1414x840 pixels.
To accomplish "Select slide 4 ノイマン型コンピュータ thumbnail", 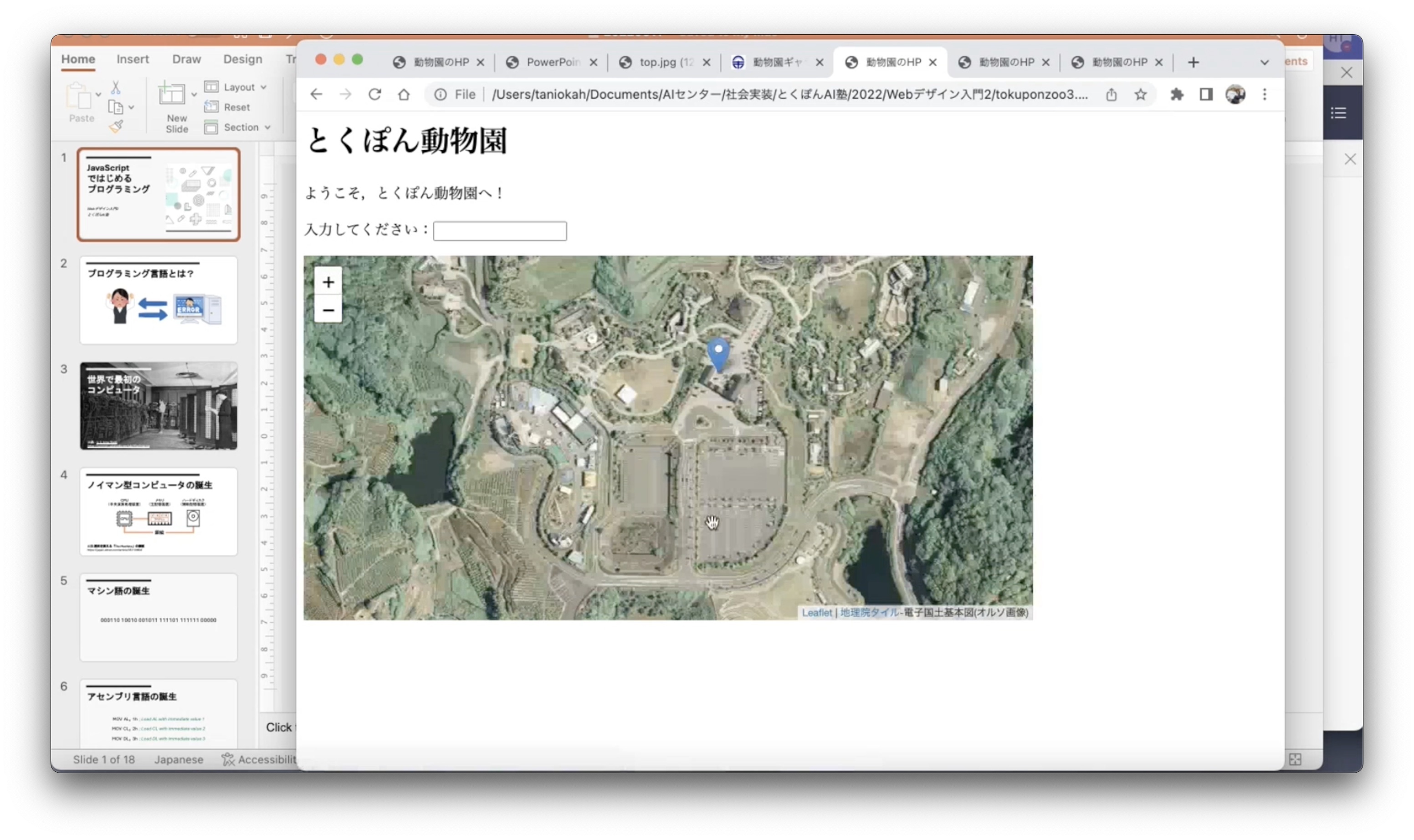I will click(159, 512).
